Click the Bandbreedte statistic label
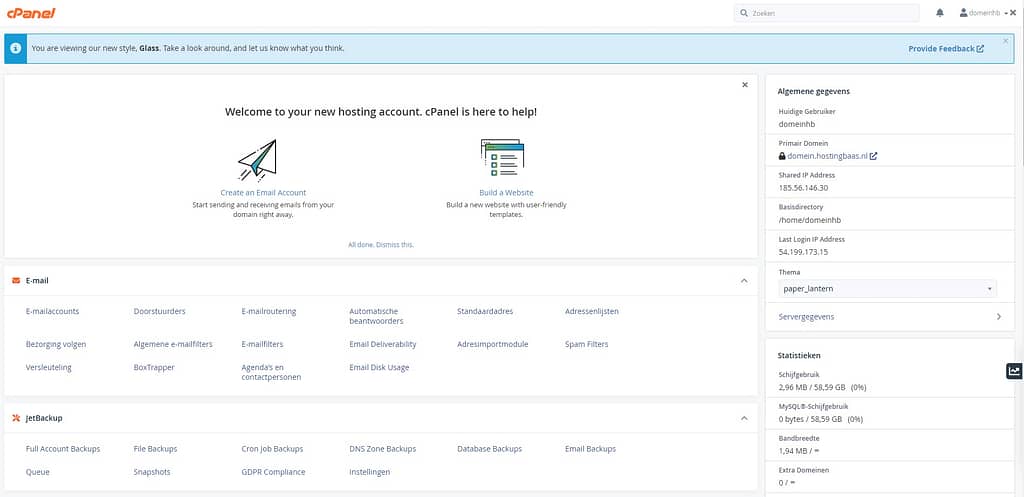 click(x=799, y=438)
